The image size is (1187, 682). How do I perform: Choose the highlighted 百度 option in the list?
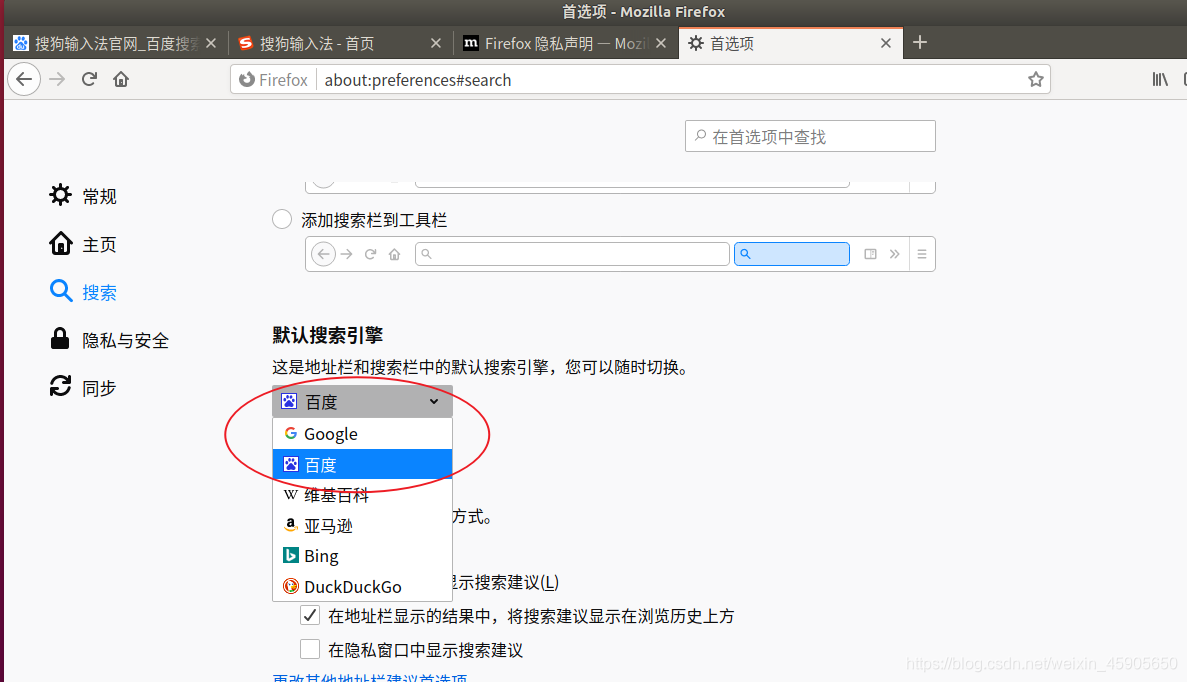(x=363, y=464)
